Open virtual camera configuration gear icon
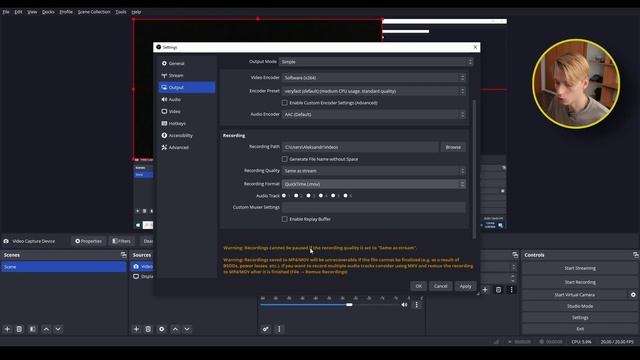This screenshot has width=640, height=360. tap(633, 295)
